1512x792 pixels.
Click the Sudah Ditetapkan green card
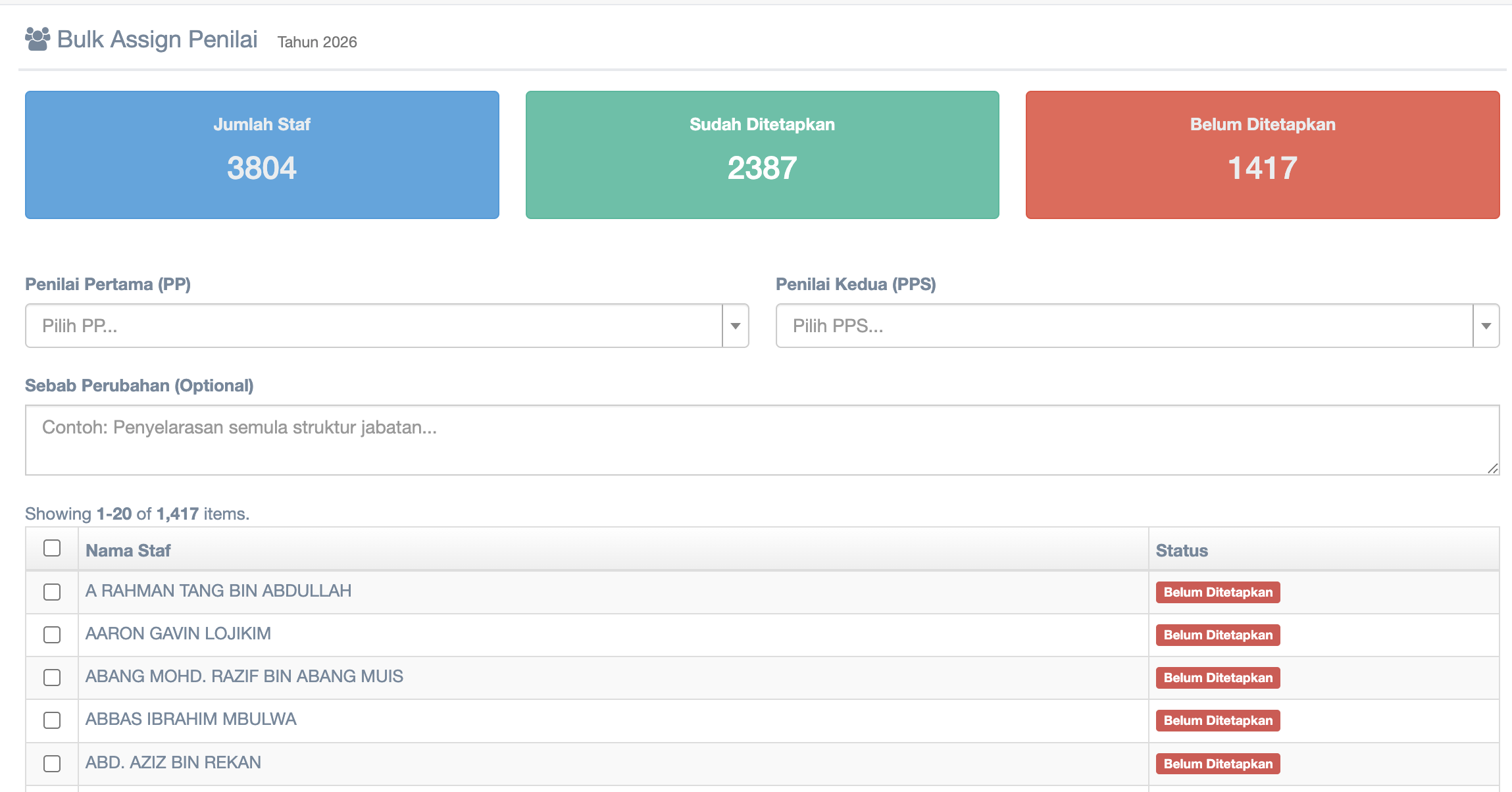click(x=762, y=155)
